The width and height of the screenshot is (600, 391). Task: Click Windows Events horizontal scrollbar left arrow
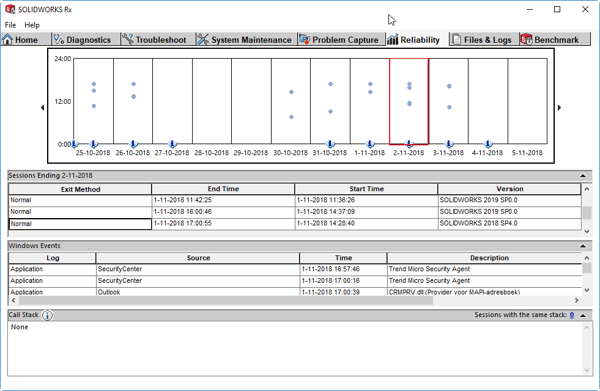pyautogui.click(x=13, y=300)
